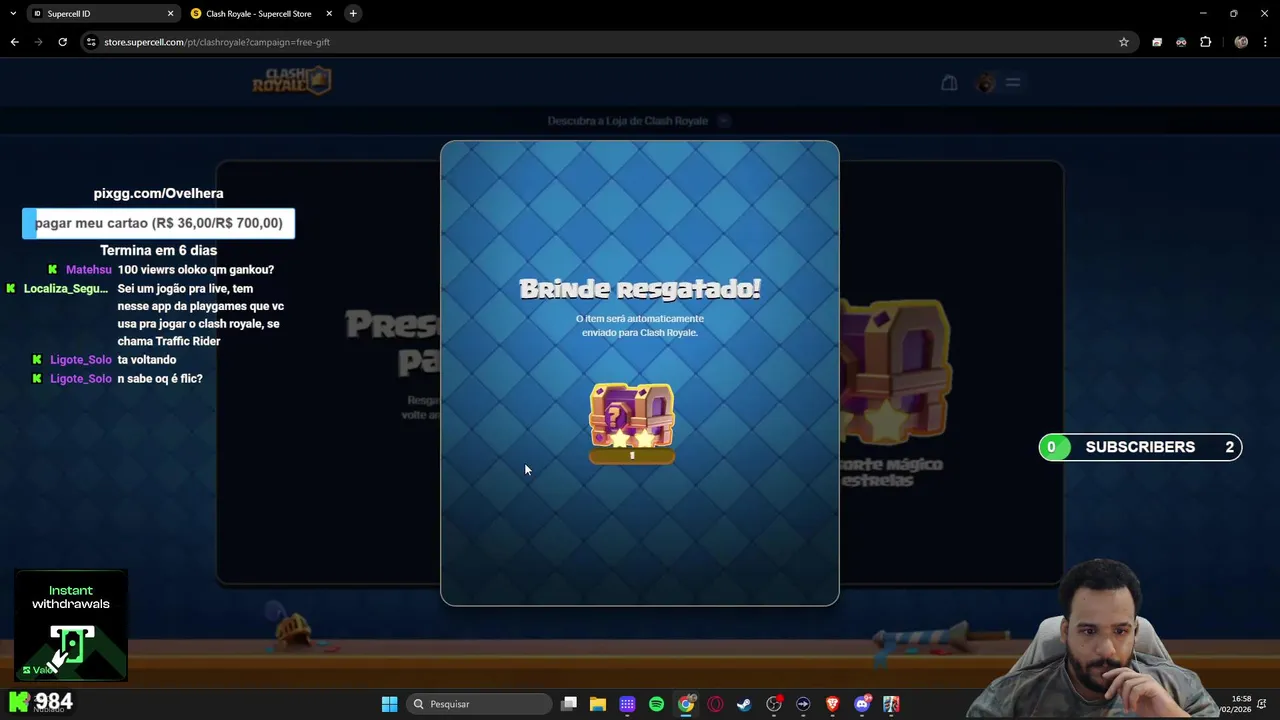Open Steam from the taskbar
This screenshot has height=720, width=1280.
coord(744,704)
